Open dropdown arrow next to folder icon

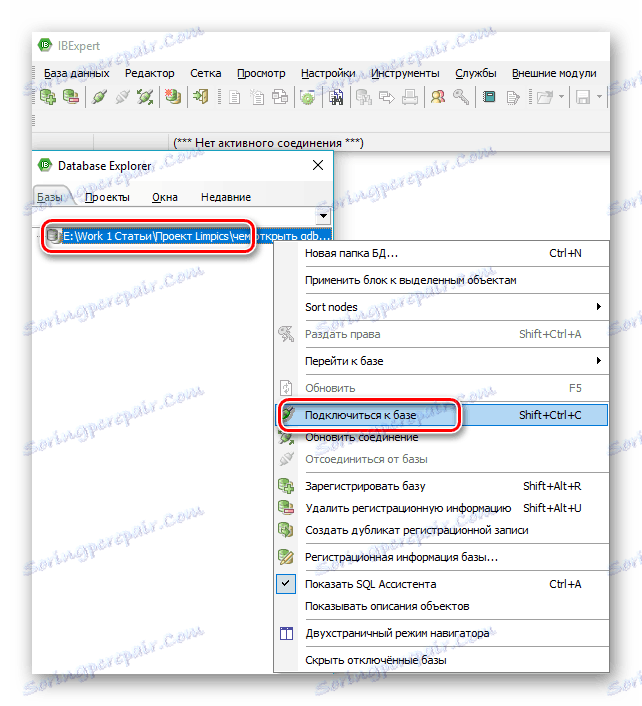tap(561, 96)
